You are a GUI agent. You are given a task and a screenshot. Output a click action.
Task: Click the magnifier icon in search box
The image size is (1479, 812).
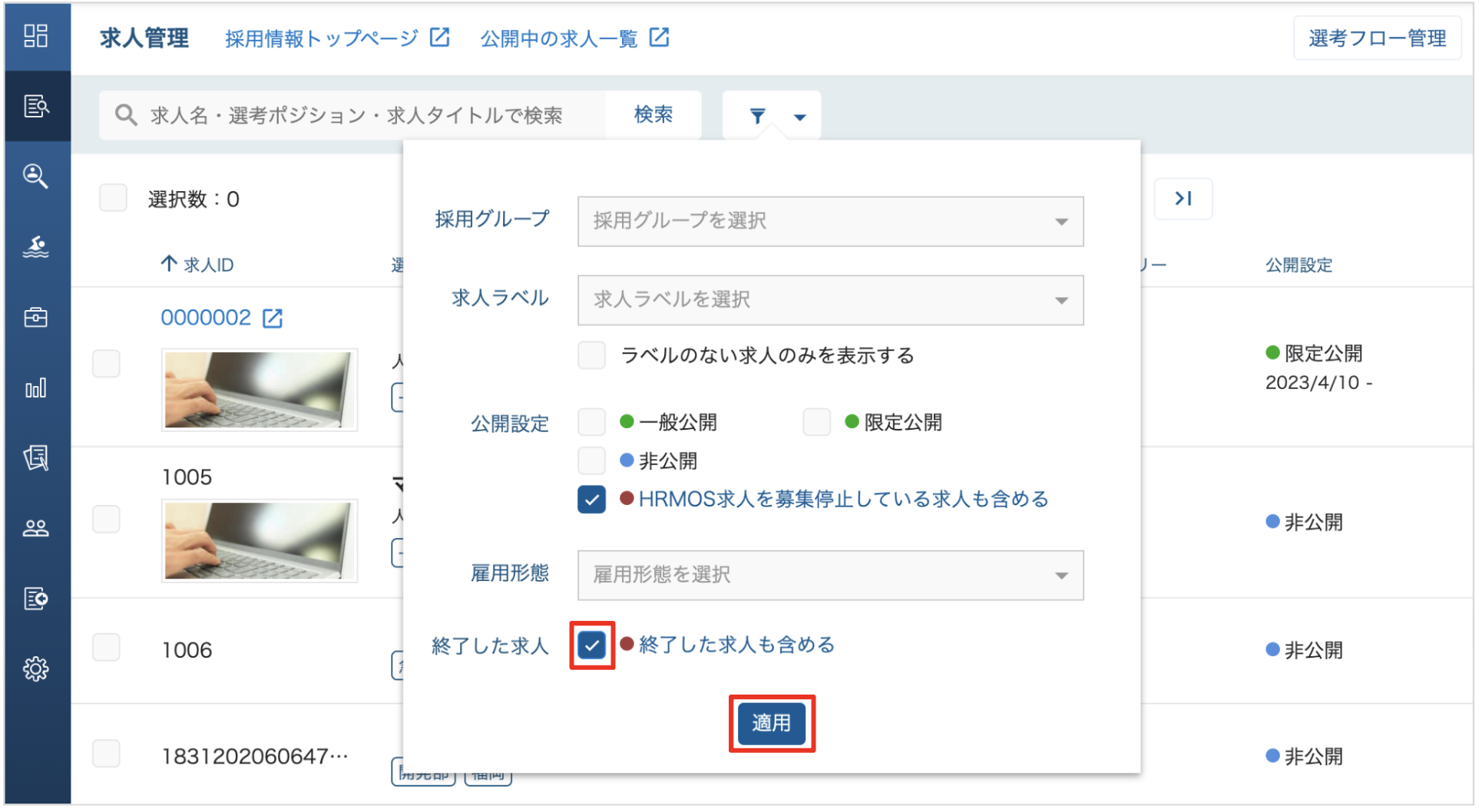(x=126, y=115)
